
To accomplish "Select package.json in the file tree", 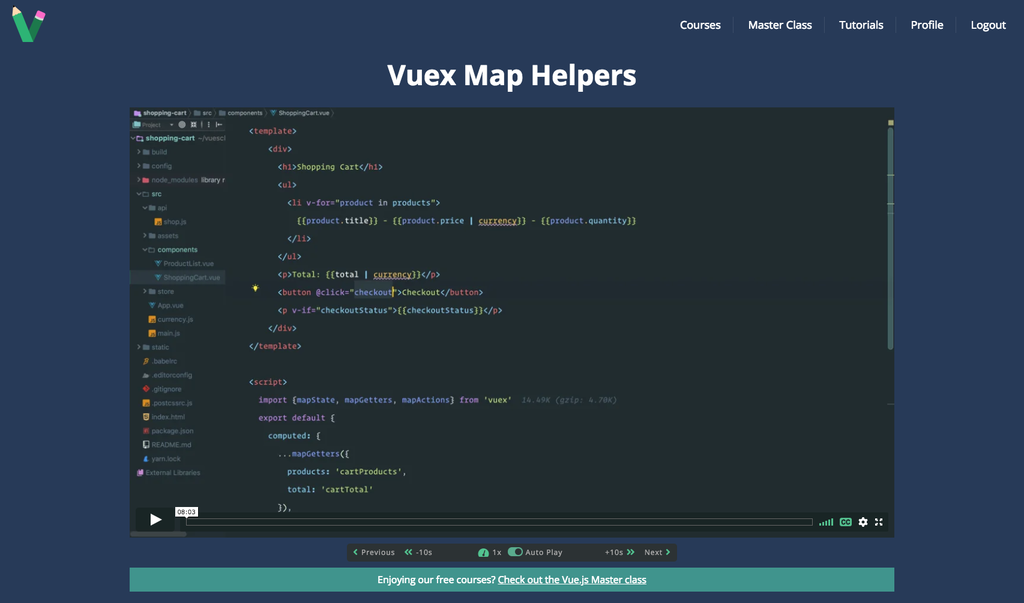I will [168, 431].
